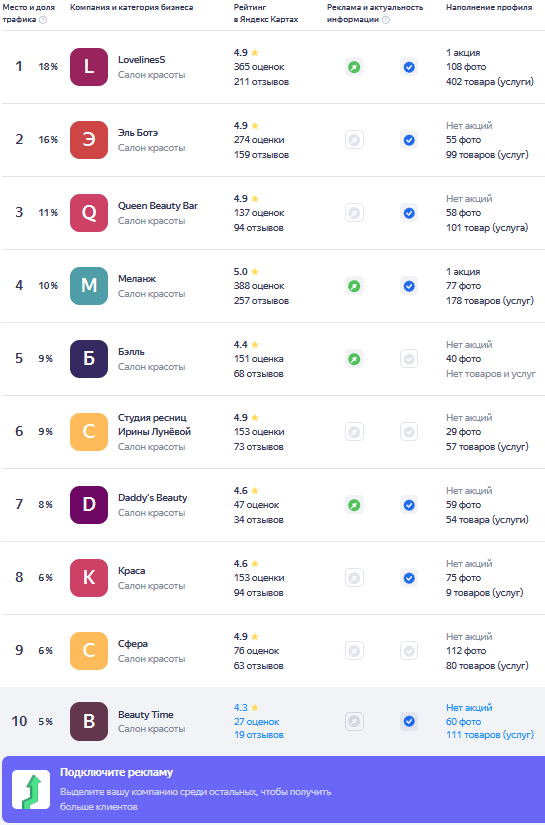Click the gray verified badge for Сфера

tap(409, 651)
